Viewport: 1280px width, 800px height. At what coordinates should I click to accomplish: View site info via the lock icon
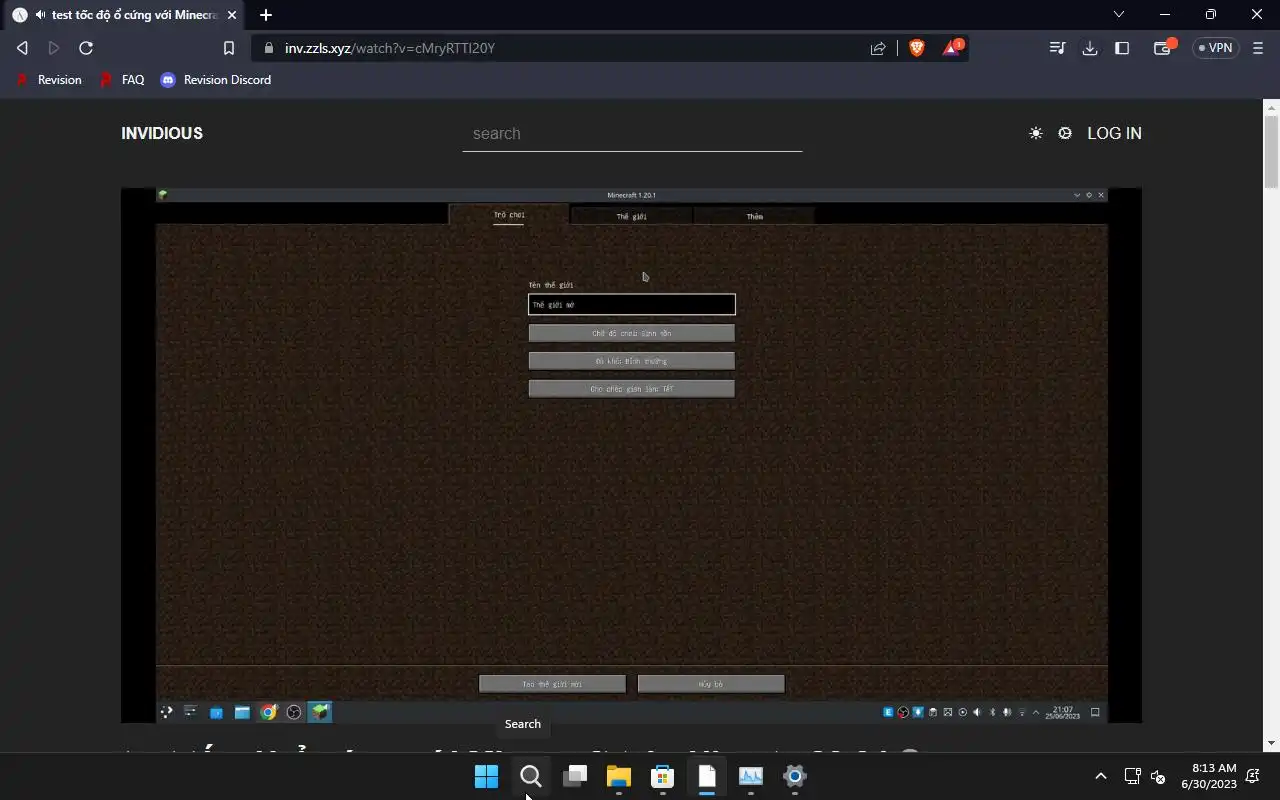click(x=268, y=48)
